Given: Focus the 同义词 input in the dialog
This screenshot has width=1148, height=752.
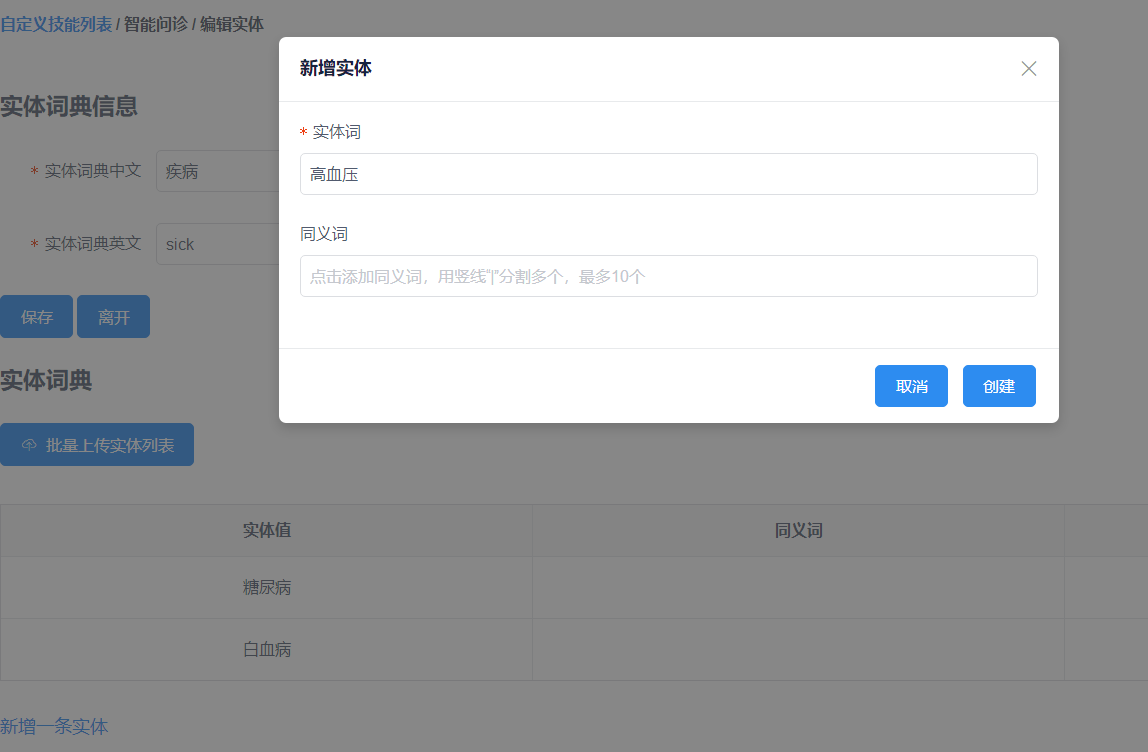Looking at the screenshot, I should pyautogui.click(x=668, y=276).
